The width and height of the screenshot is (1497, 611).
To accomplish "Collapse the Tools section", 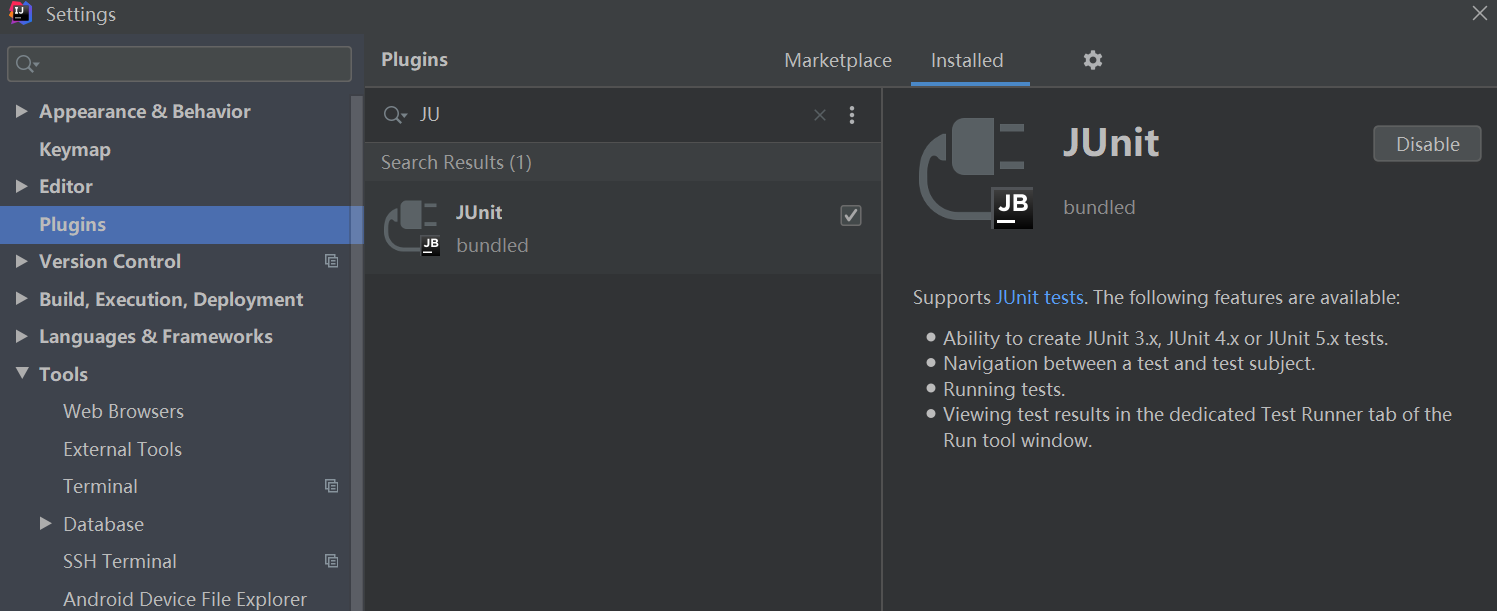I will (x=21, y=374).
